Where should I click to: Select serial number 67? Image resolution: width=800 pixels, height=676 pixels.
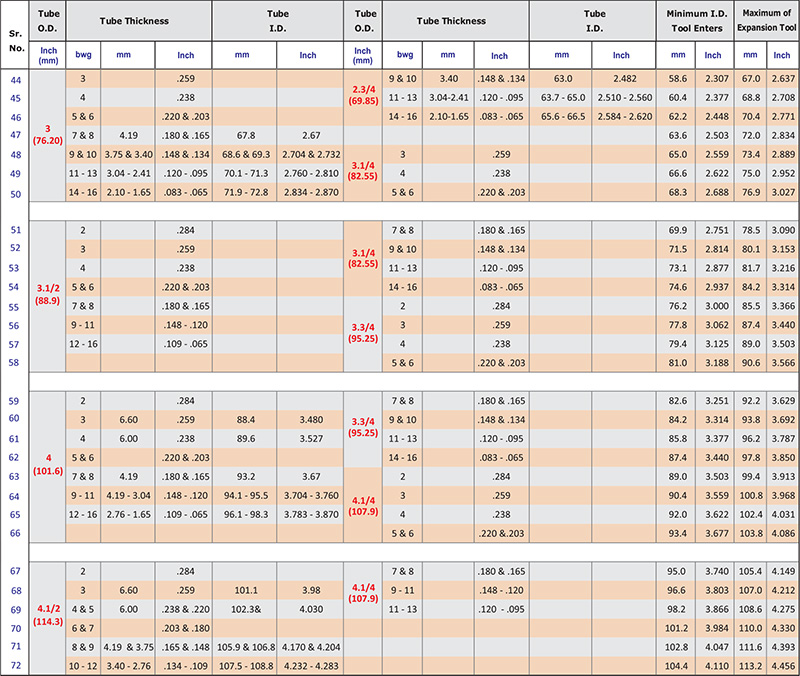(15, 571)
